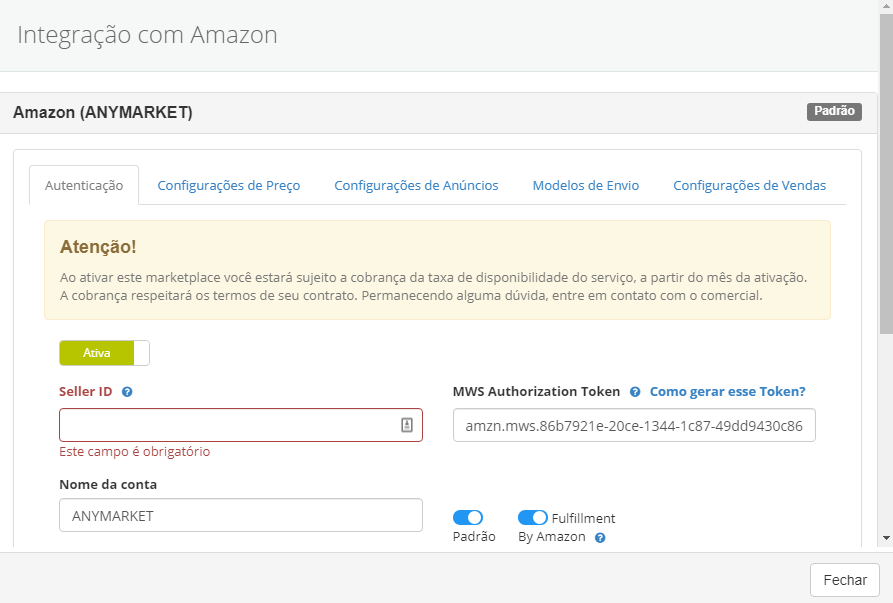Viewport: 893px width, 603px height.
Task: Click the 'Seller ID' field label
Action: click(85, 392)
